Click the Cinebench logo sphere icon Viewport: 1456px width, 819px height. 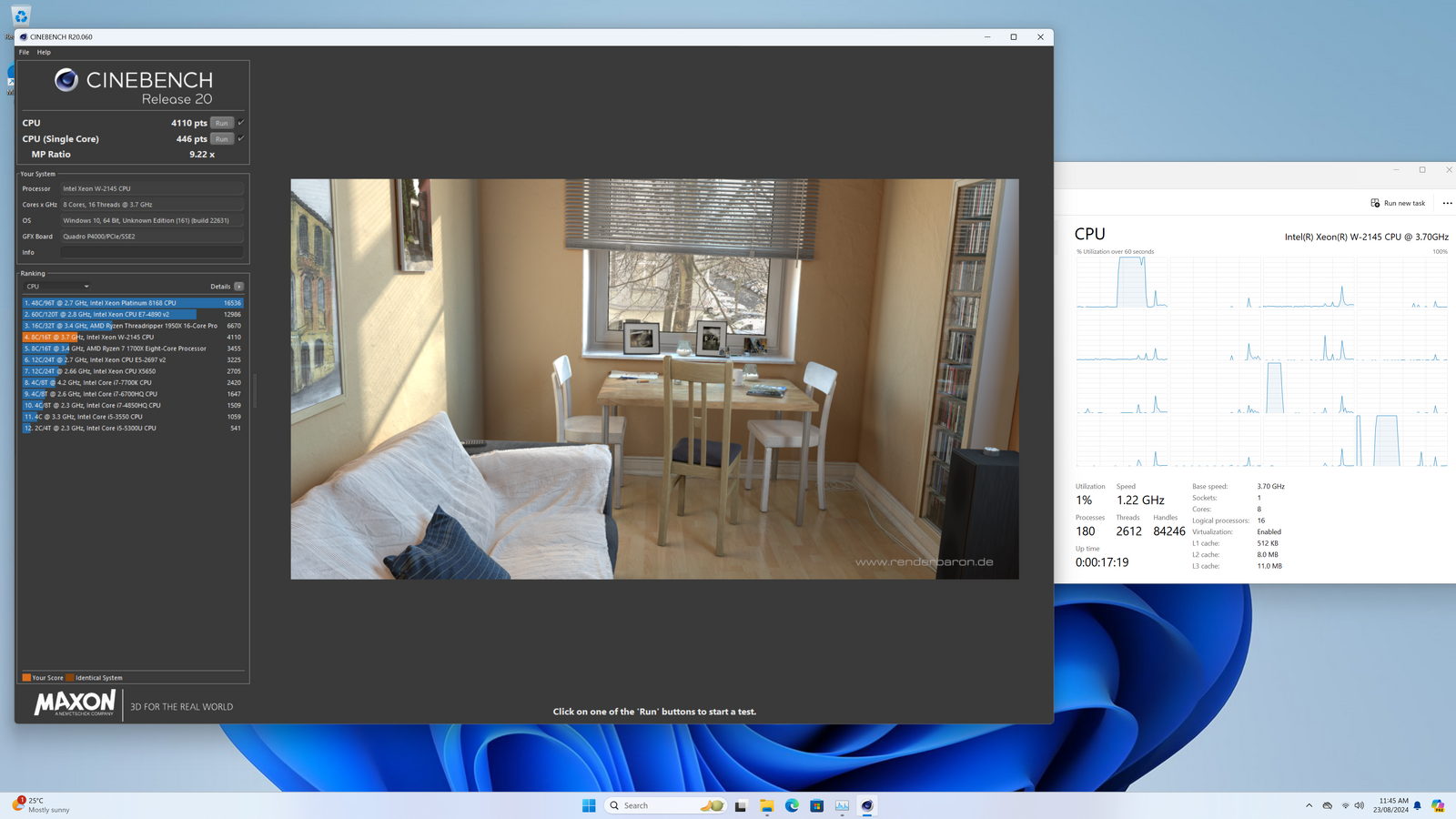pyautogui.click(x=66, y=80)
